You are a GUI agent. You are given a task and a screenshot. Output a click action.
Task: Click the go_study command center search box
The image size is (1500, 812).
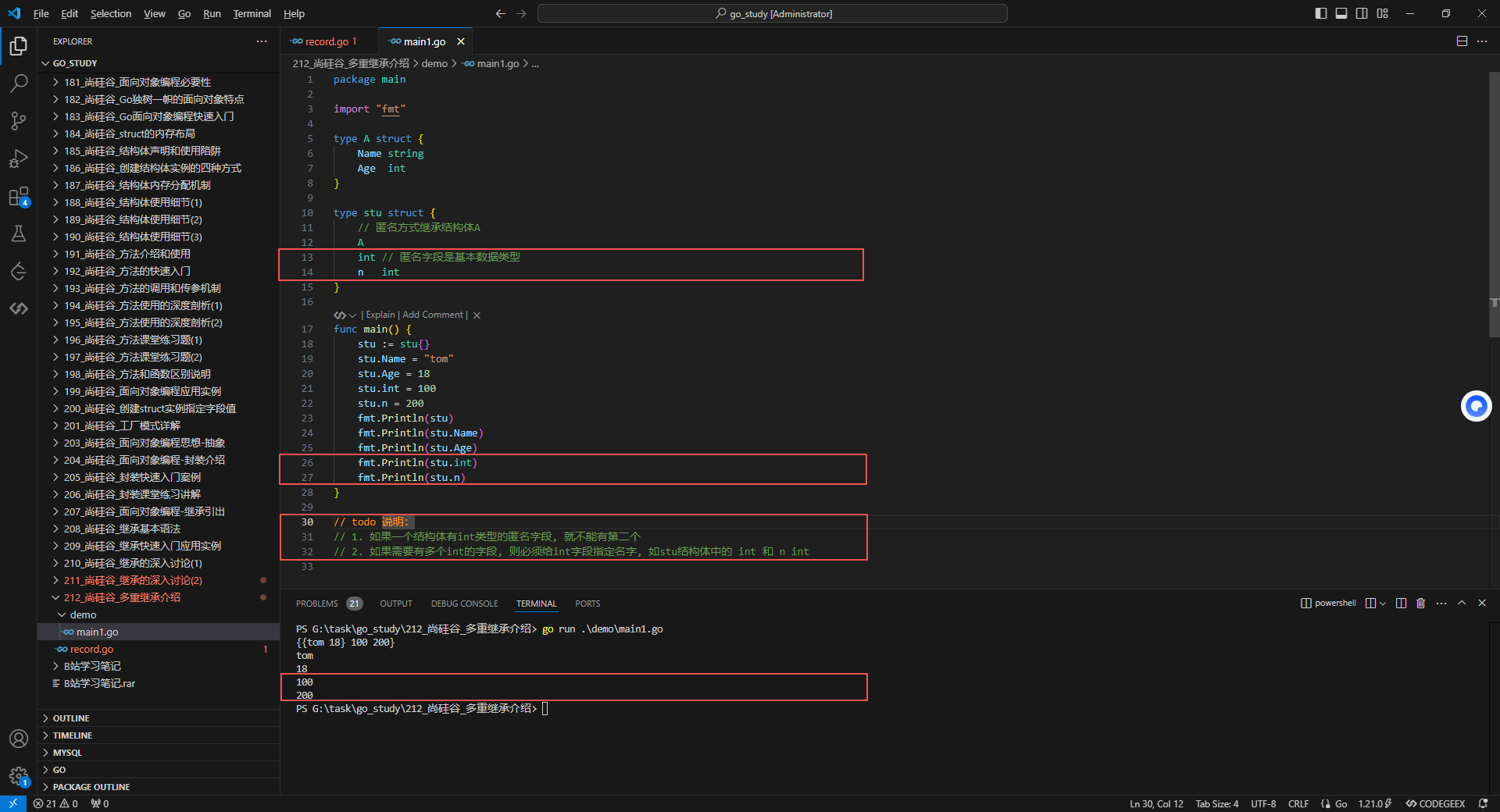pos(773,13)
